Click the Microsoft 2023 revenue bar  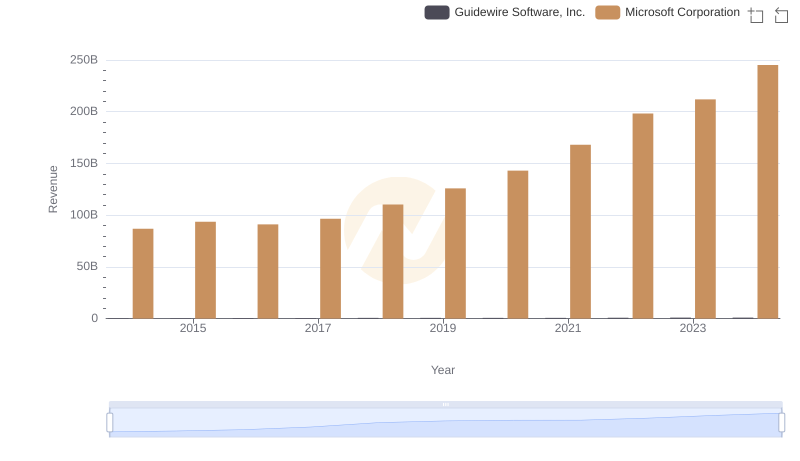coord(705,209)
